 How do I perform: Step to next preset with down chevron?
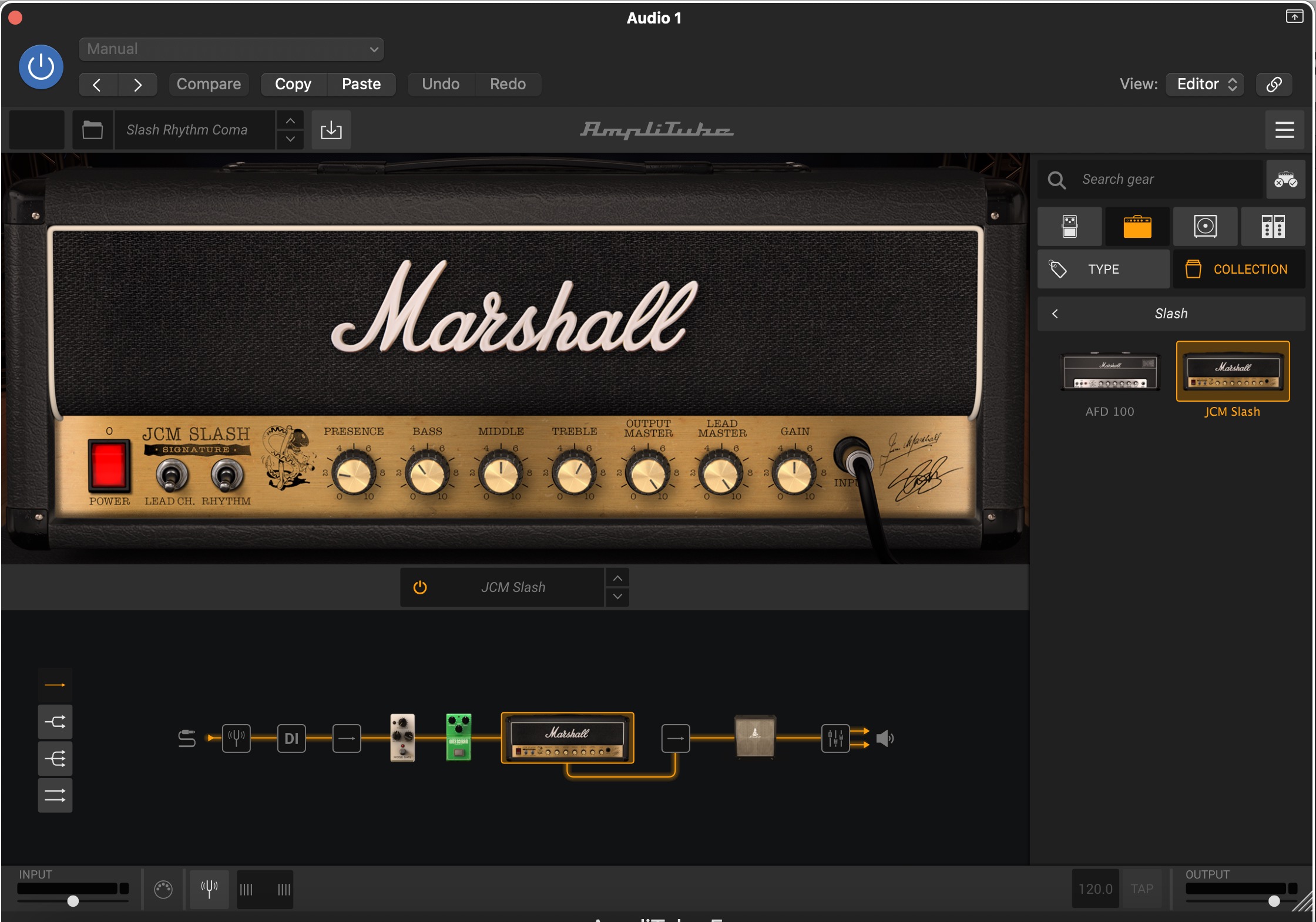coord(290,139)
